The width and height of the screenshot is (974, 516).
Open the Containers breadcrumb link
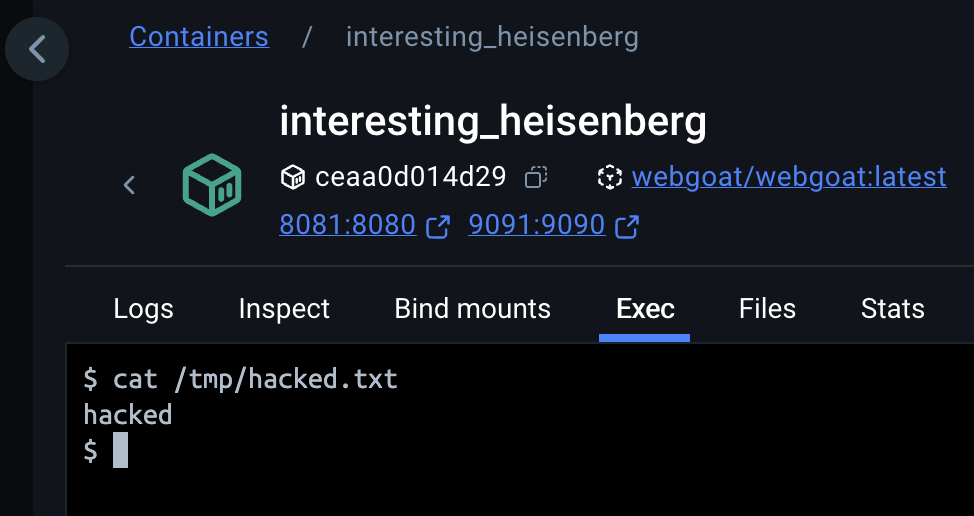click(x=199, y=37)
